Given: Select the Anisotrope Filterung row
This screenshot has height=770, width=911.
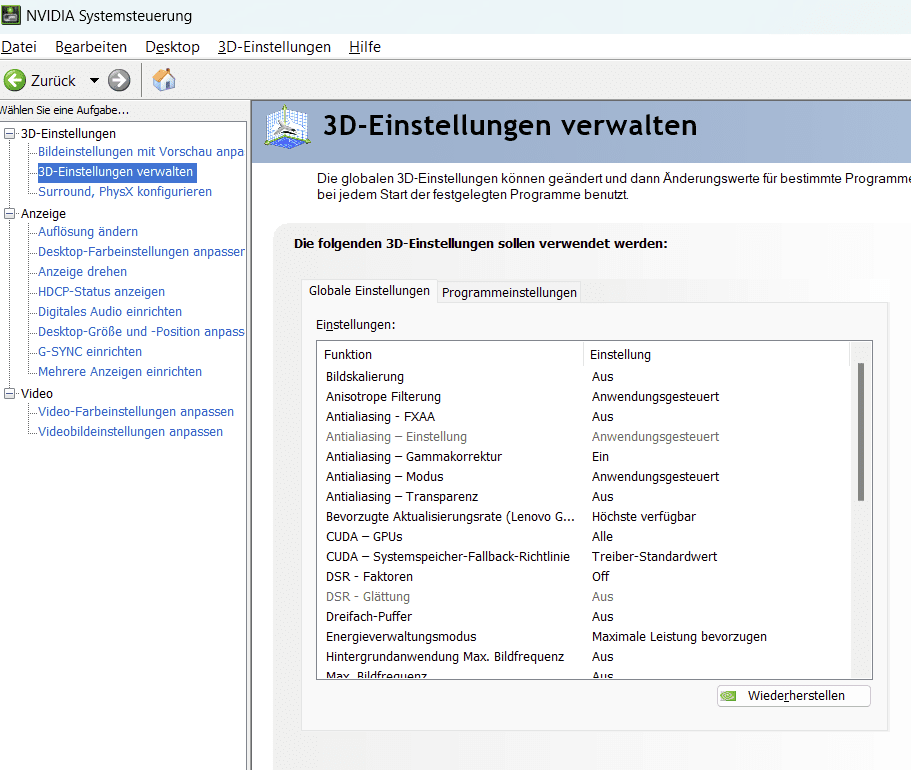Looking at the screenshot, I should click(x=584, y=397).
